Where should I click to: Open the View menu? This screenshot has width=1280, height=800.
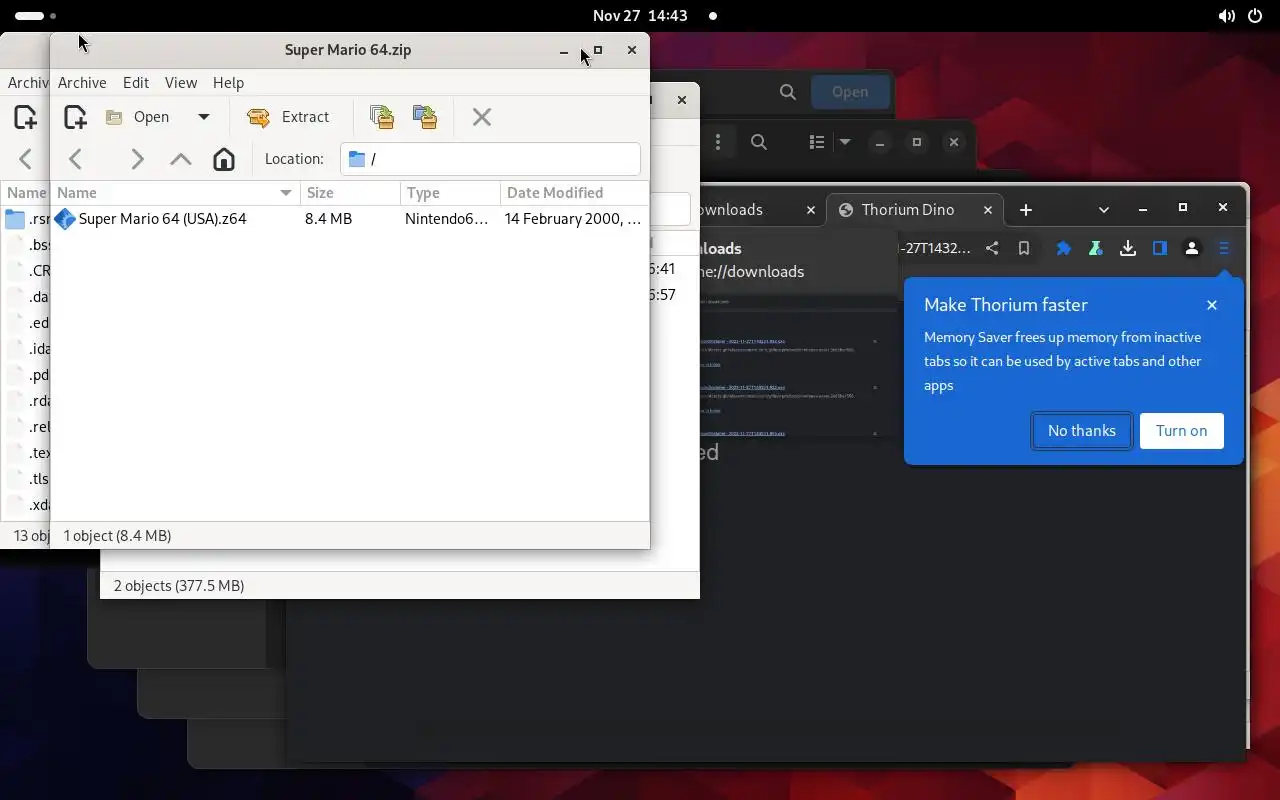pos(181,83)
